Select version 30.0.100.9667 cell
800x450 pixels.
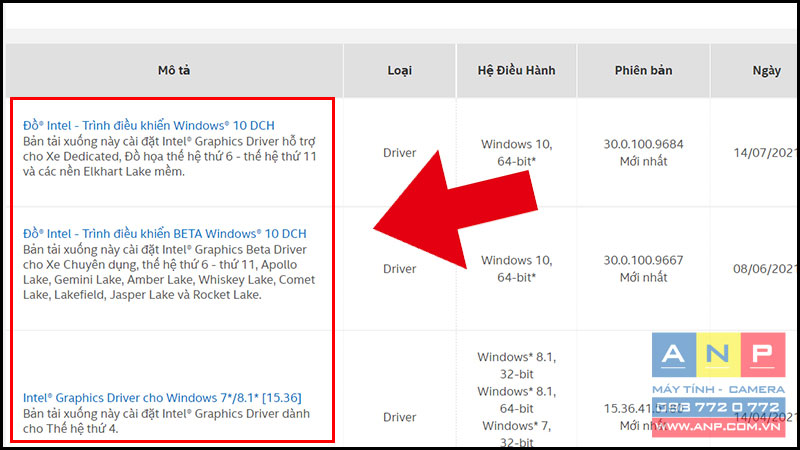643,268
